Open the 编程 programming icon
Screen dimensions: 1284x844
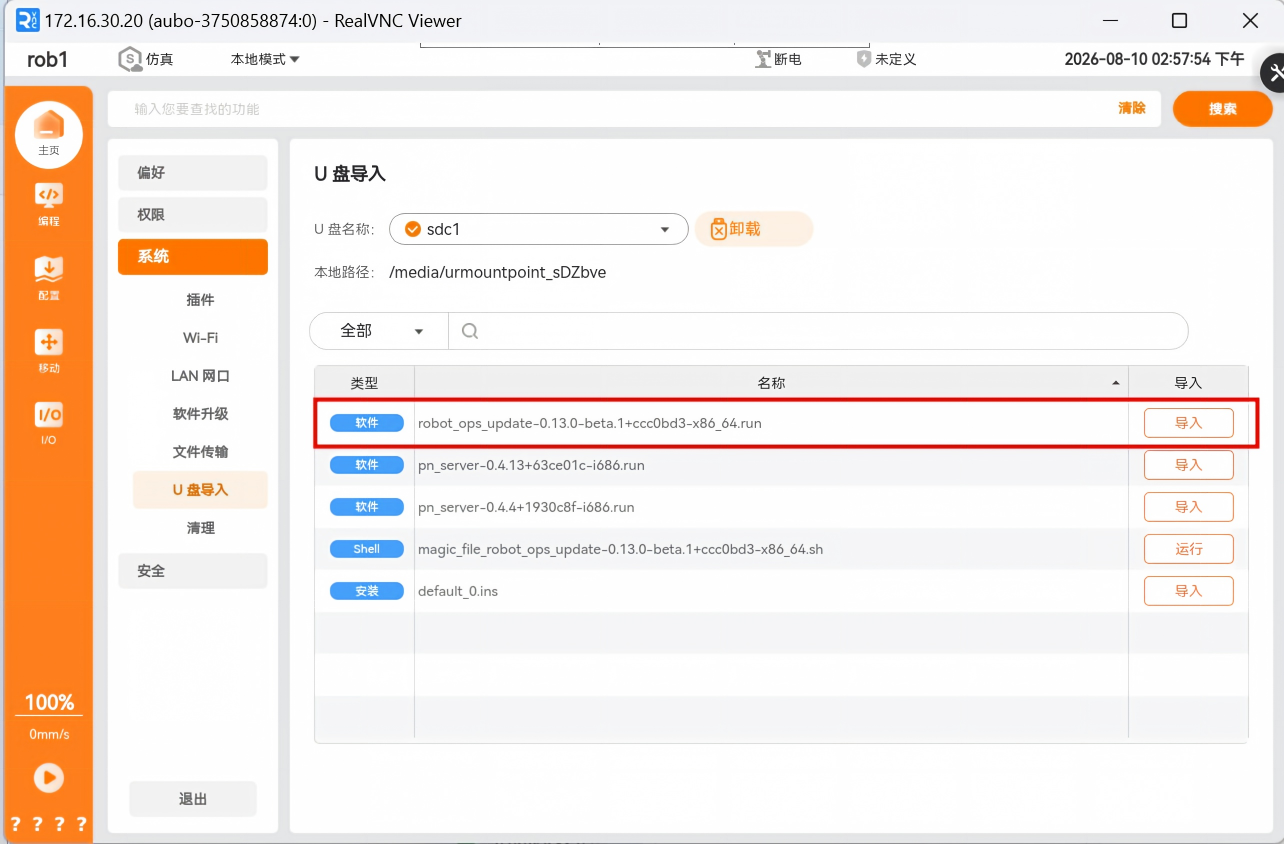point(49,205)
